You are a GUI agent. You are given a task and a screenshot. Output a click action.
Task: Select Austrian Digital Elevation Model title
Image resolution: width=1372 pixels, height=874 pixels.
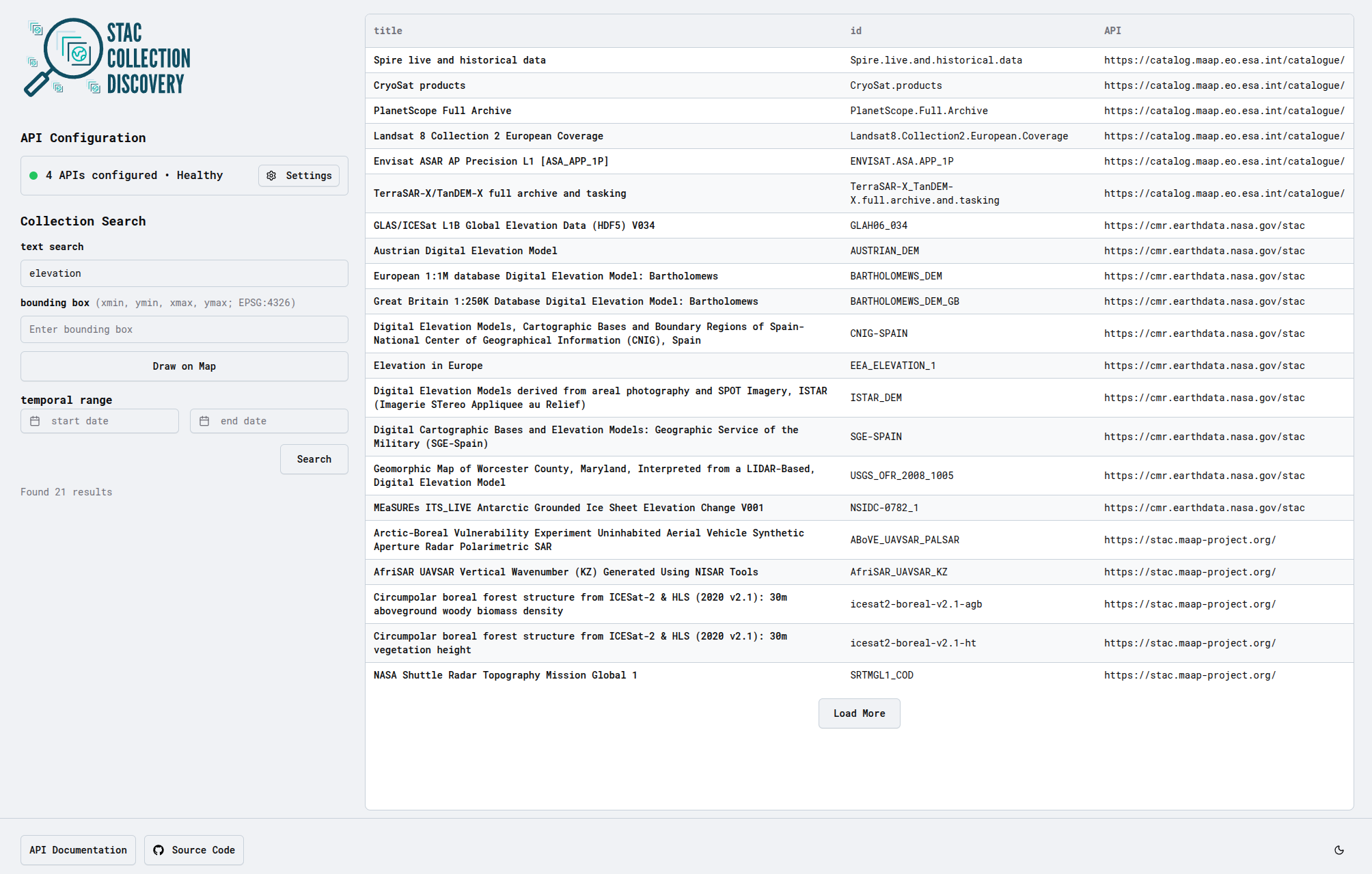click(x=465, y=251)
